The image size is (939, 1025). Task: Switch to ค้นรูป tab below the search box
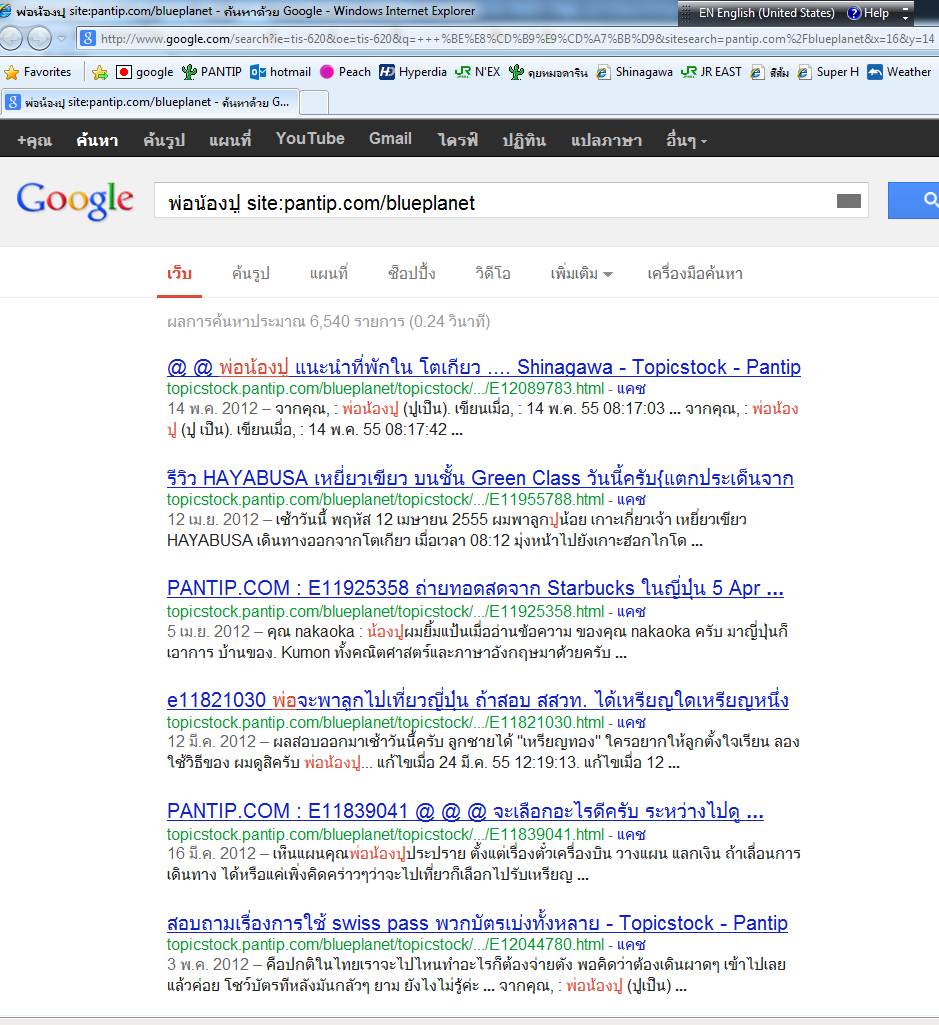(250, 273)
